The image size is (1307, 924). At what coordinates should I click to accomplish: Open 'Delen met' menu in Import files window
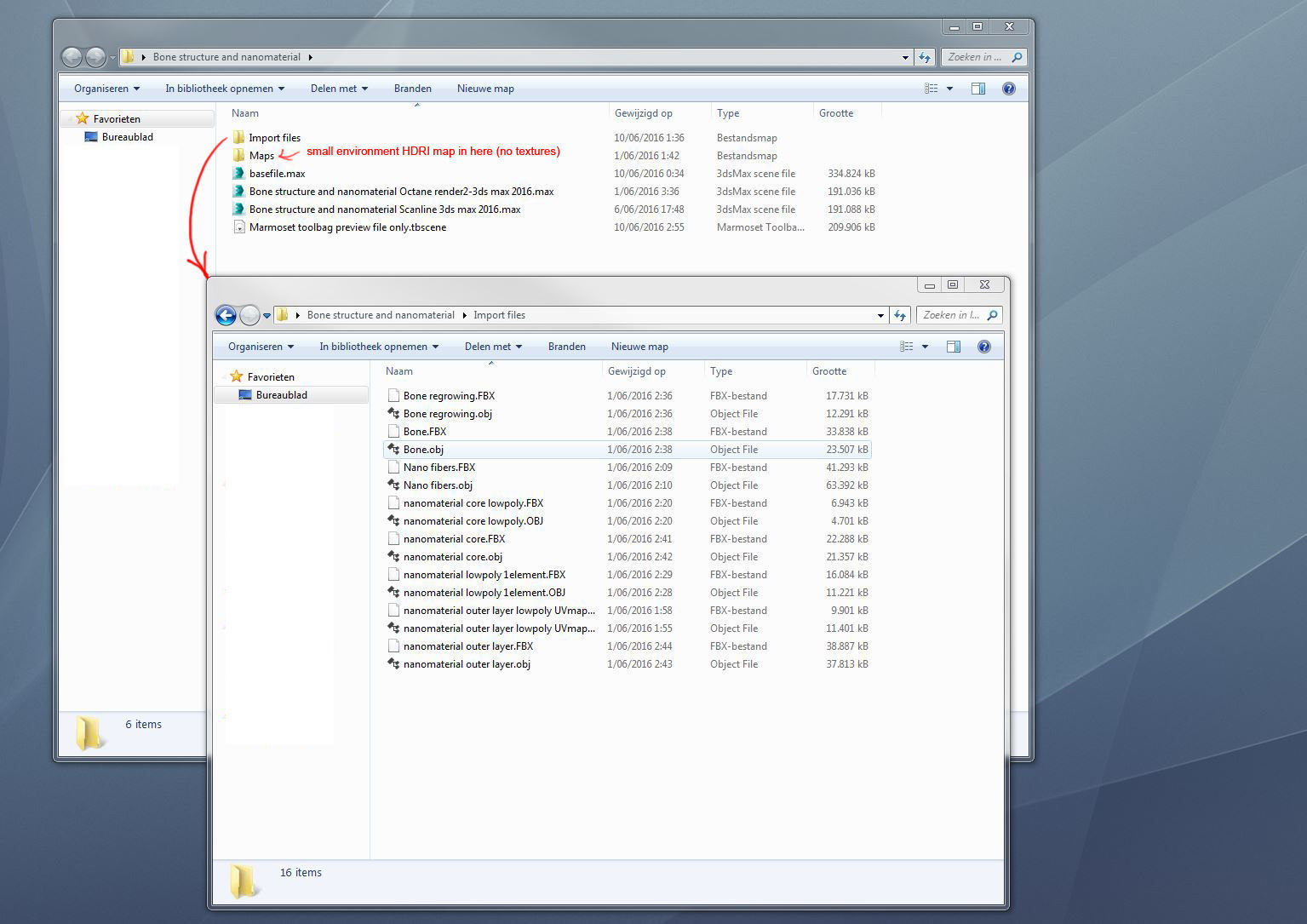493,347
